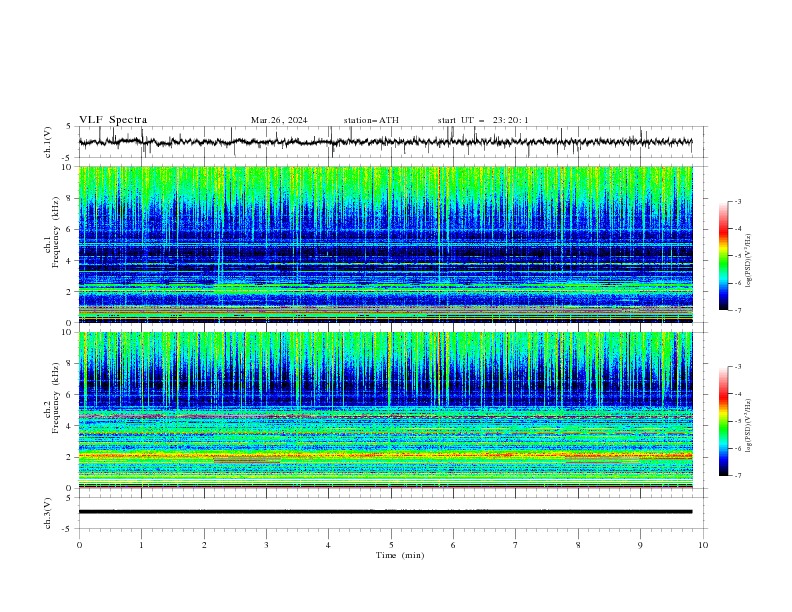Click the upper colorbar's log(PSD) label
Viewport: 792px width, 612px height.
point(748,261)
